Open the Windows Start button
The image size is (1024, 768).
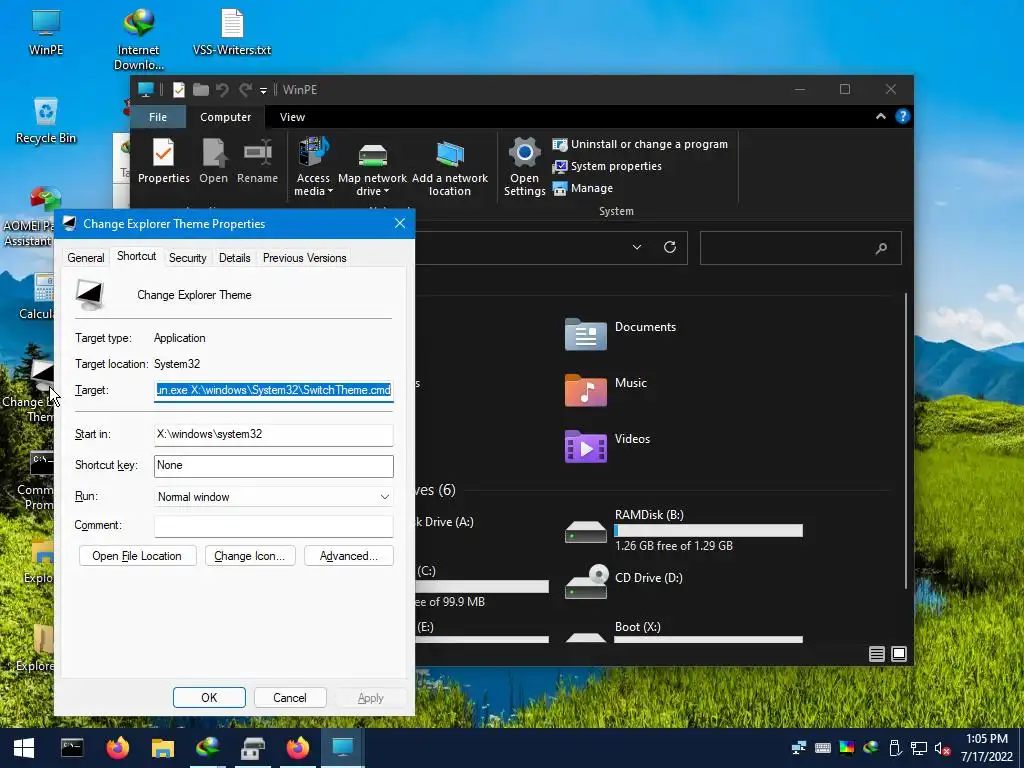tap(24, 748)
